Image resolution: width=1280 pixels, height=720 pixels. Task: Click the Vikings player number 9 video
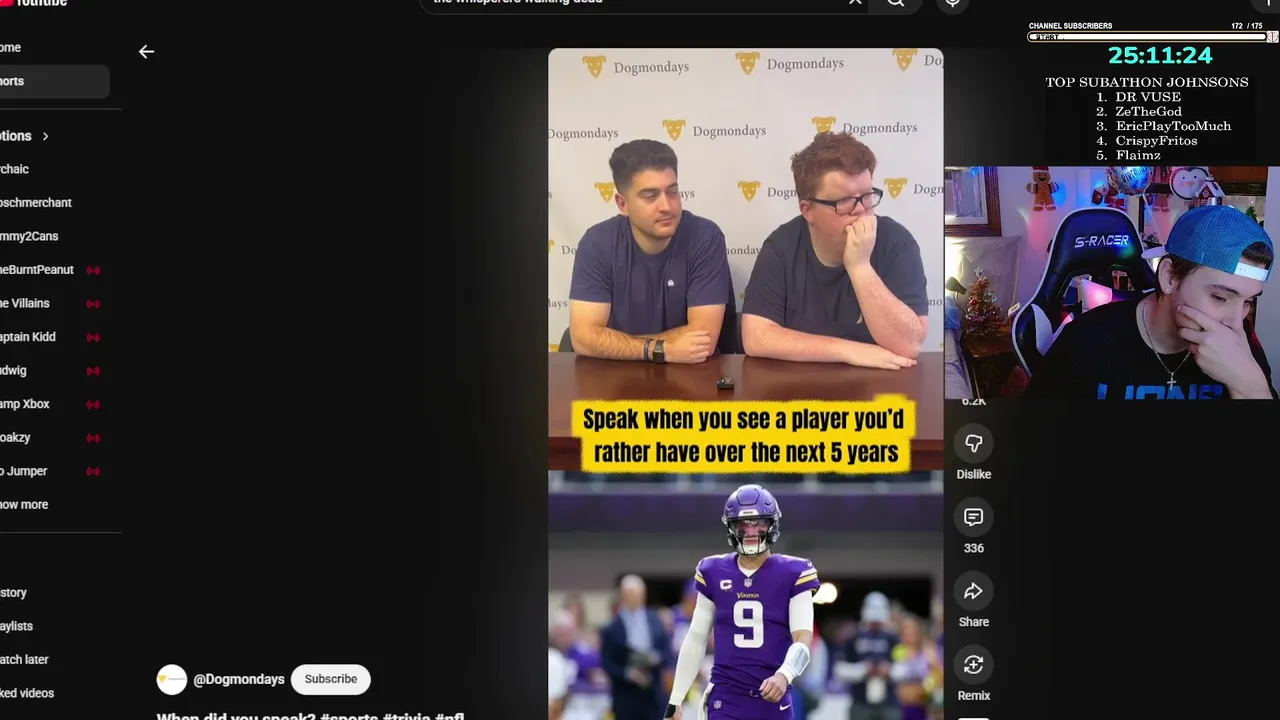coord(745,596)
